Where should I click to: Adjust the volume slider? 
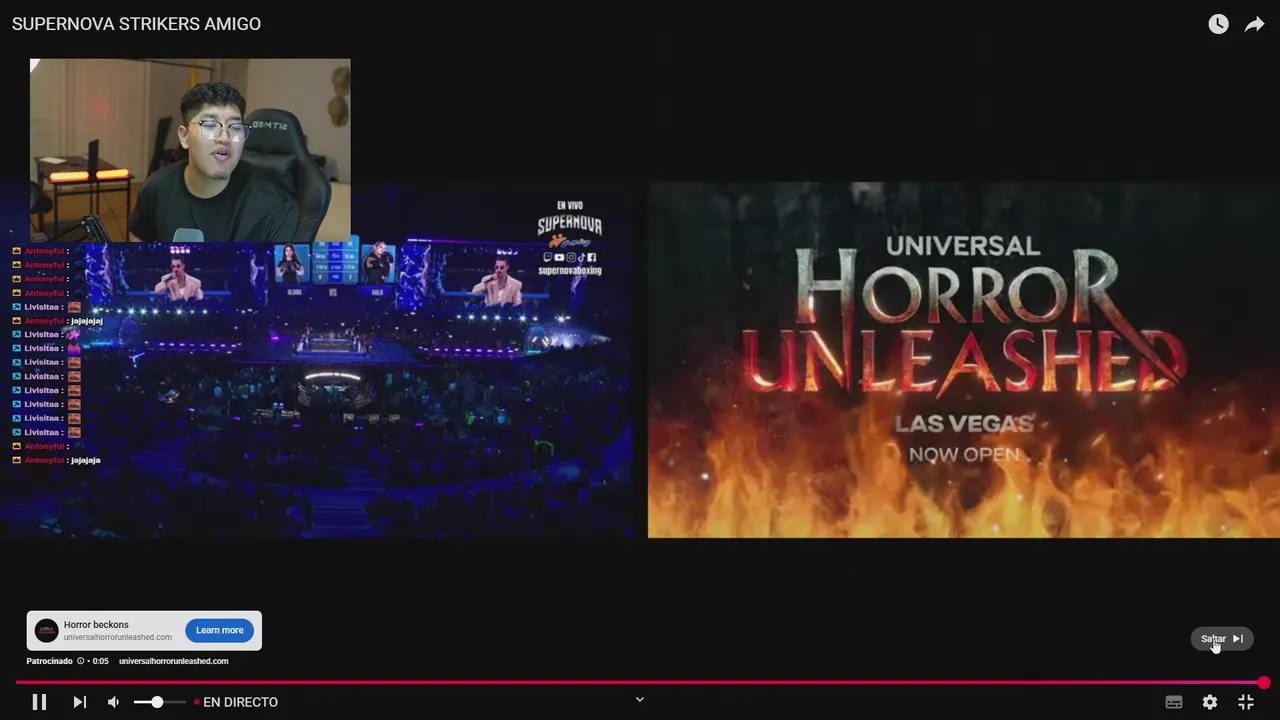pos(158,702)
